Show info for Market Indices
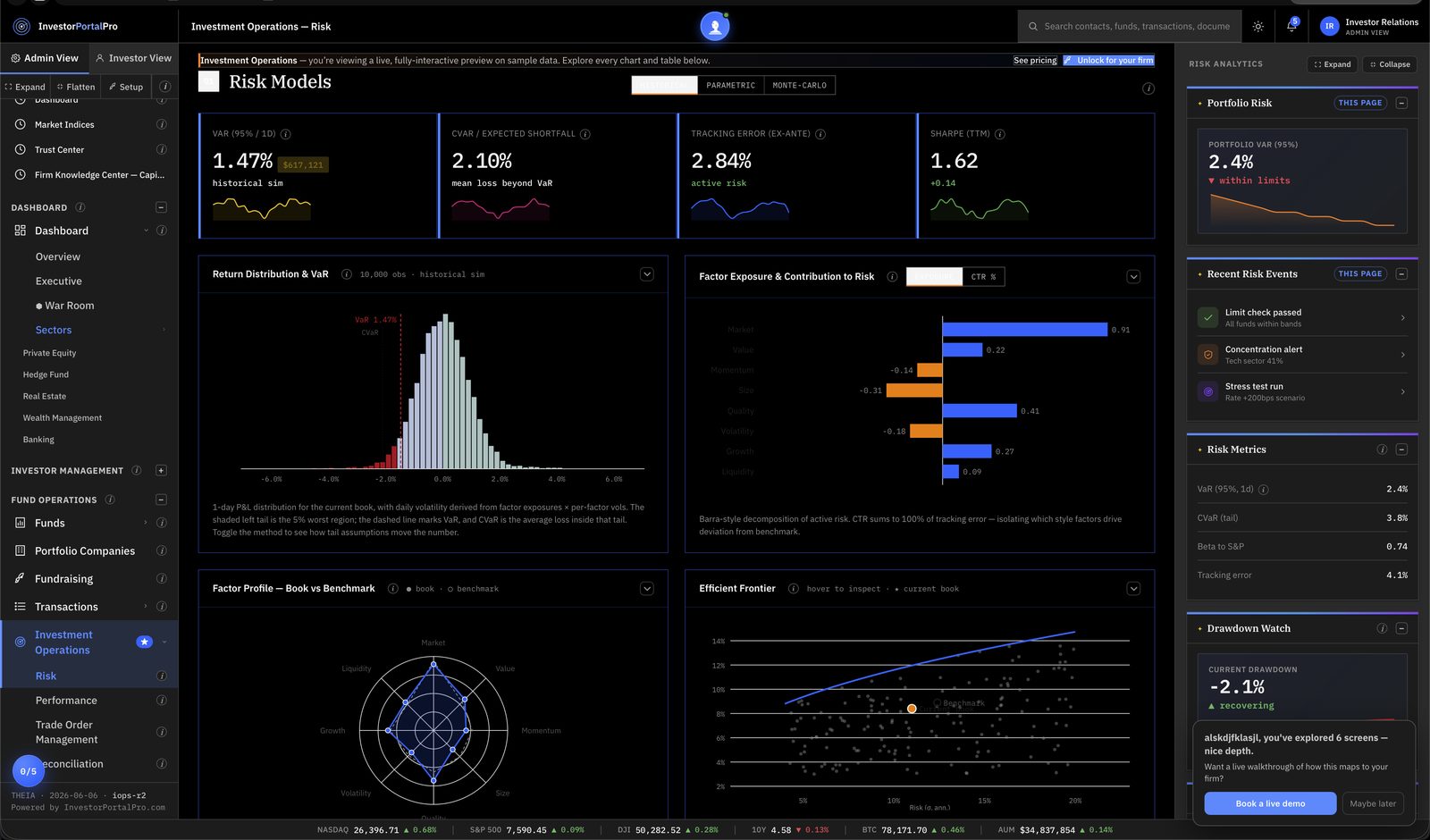This screenshot has width=1430, height=840. [x=162, y=124]
